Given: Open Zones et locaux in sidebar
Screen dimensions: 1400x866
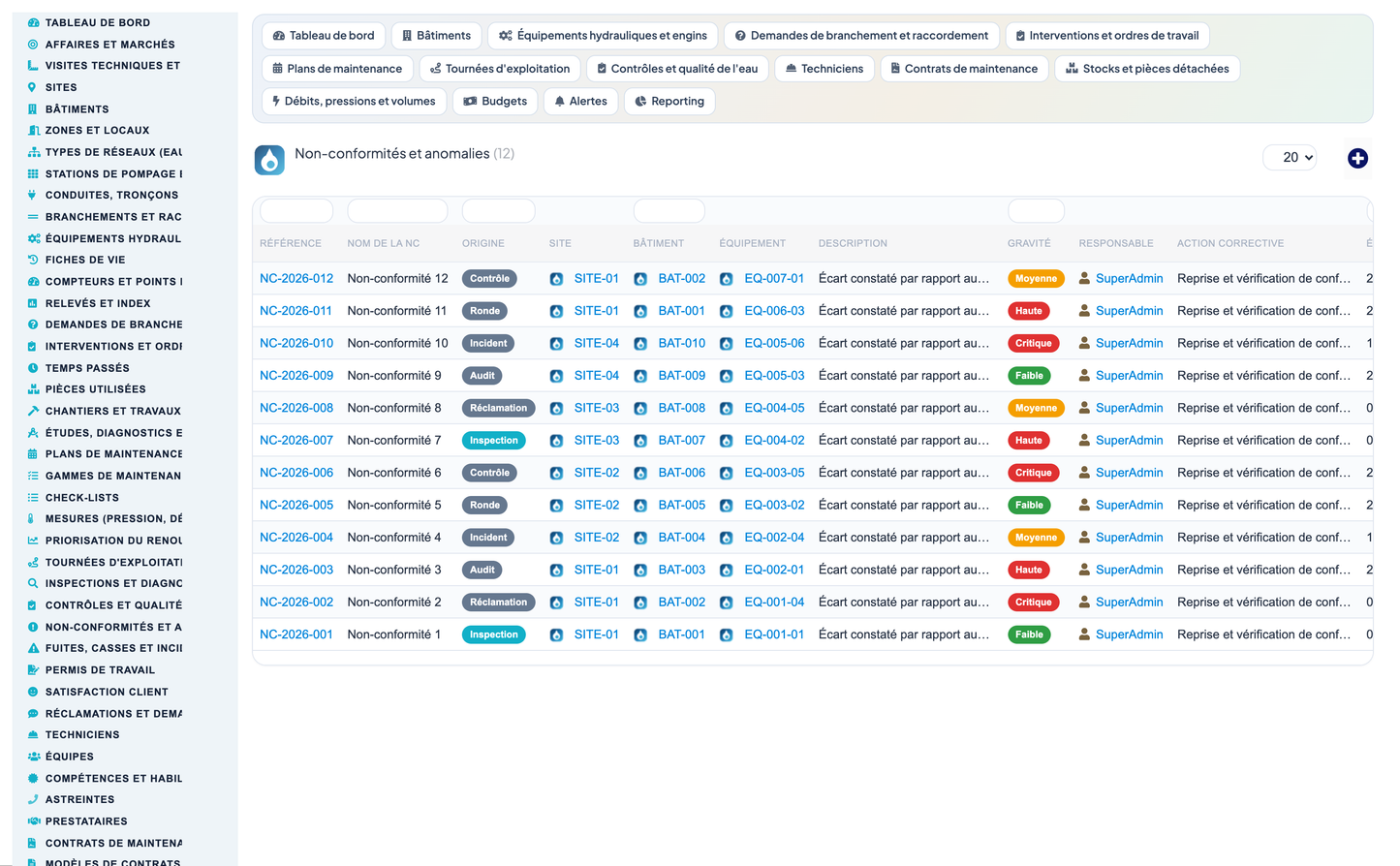Looking at the screenshot, I should (x=97, y=130).
